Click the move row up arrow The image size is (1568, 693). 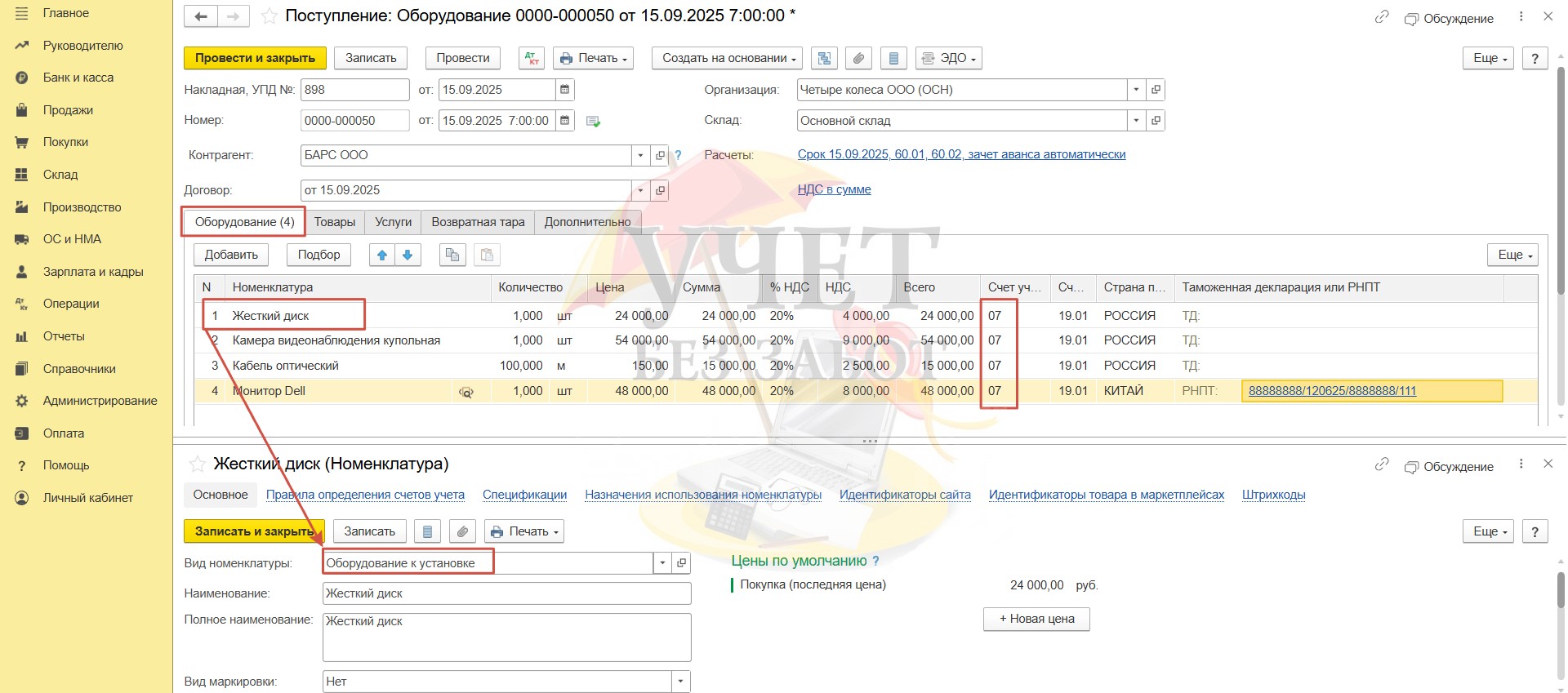click(x=382, y=255)
